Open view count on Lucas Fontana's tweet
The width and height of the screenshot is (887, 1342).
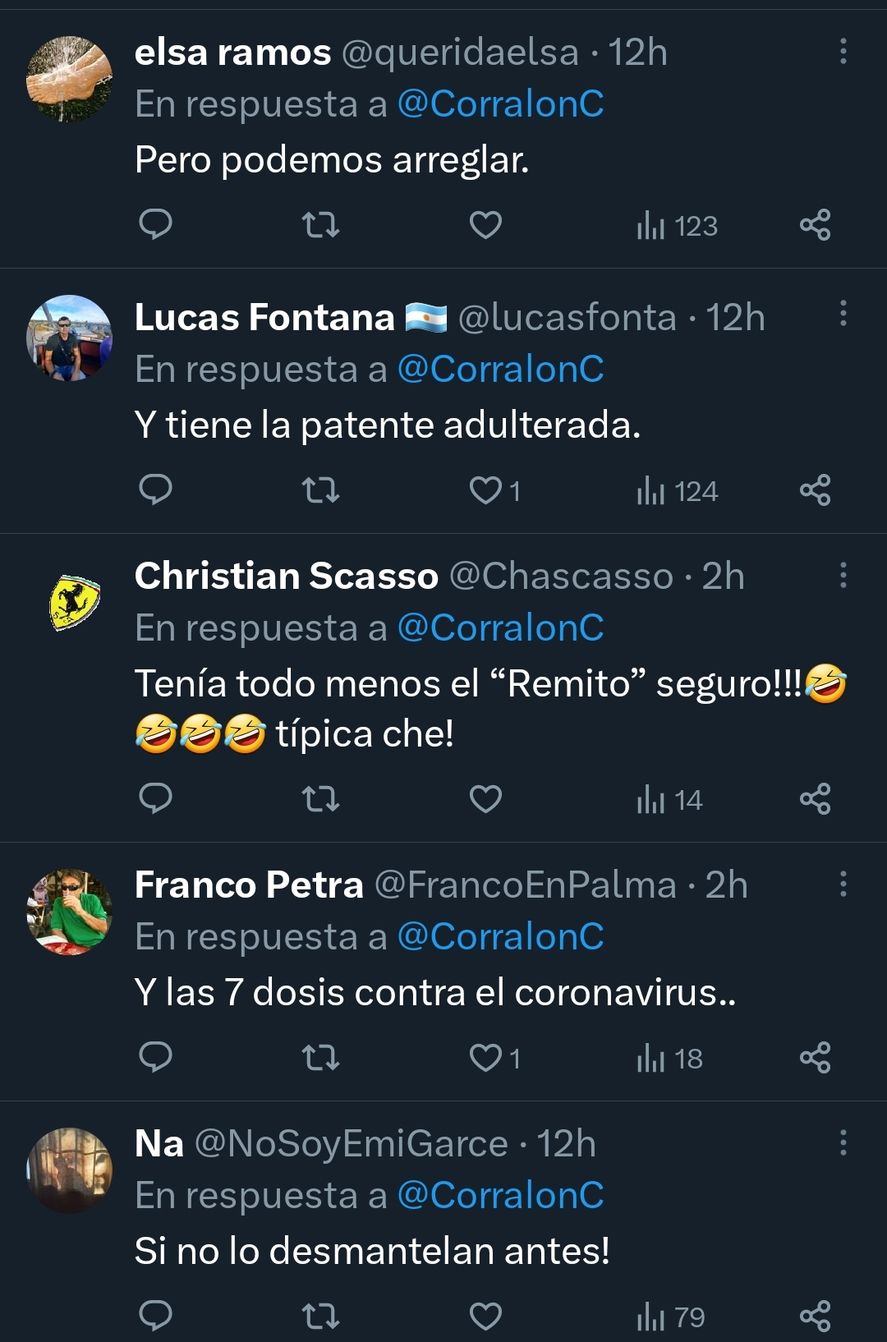(x=677, y=491)
